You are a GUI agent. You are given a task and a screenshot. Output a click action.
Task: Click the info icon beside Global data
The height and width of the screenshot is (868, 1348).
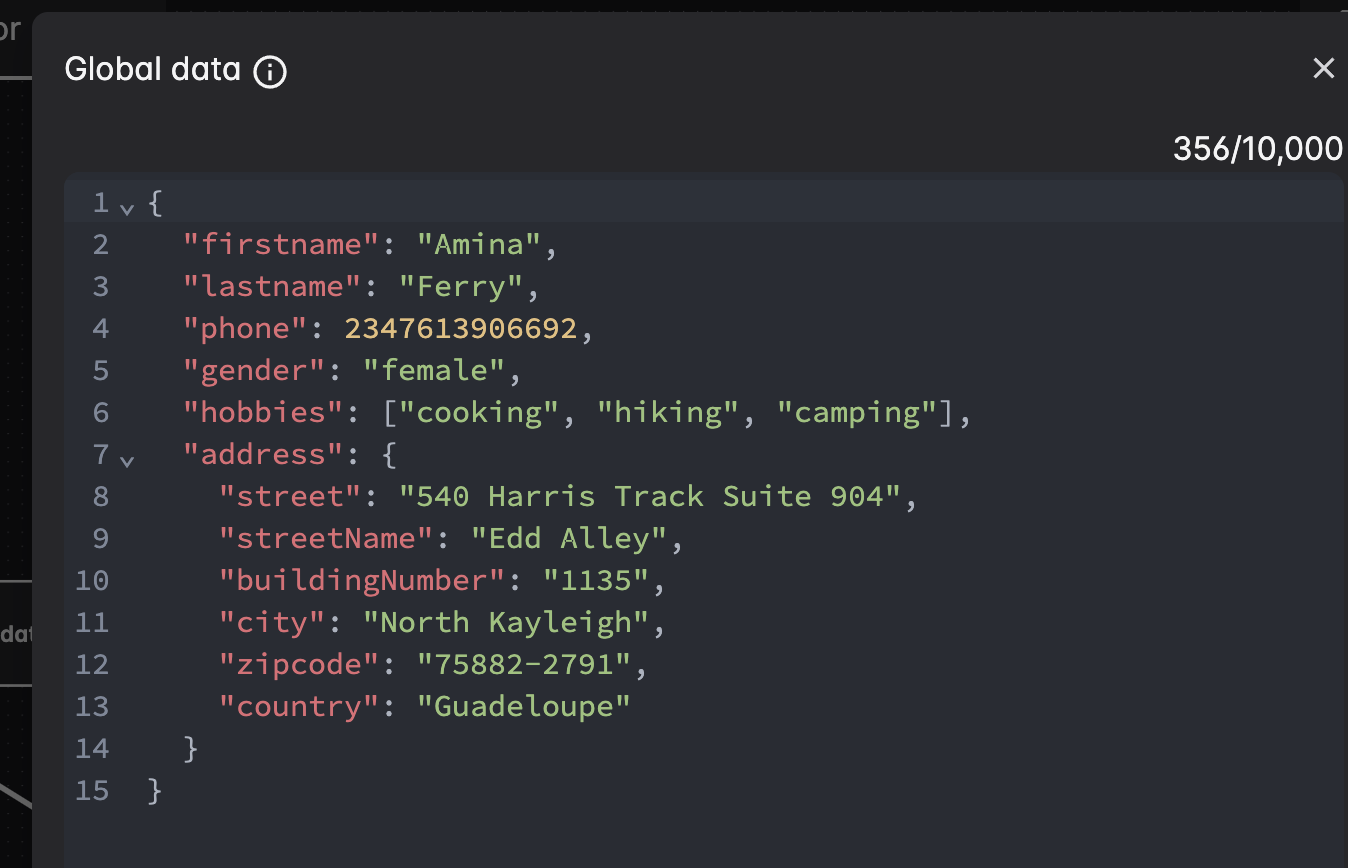tap(268, 70)
